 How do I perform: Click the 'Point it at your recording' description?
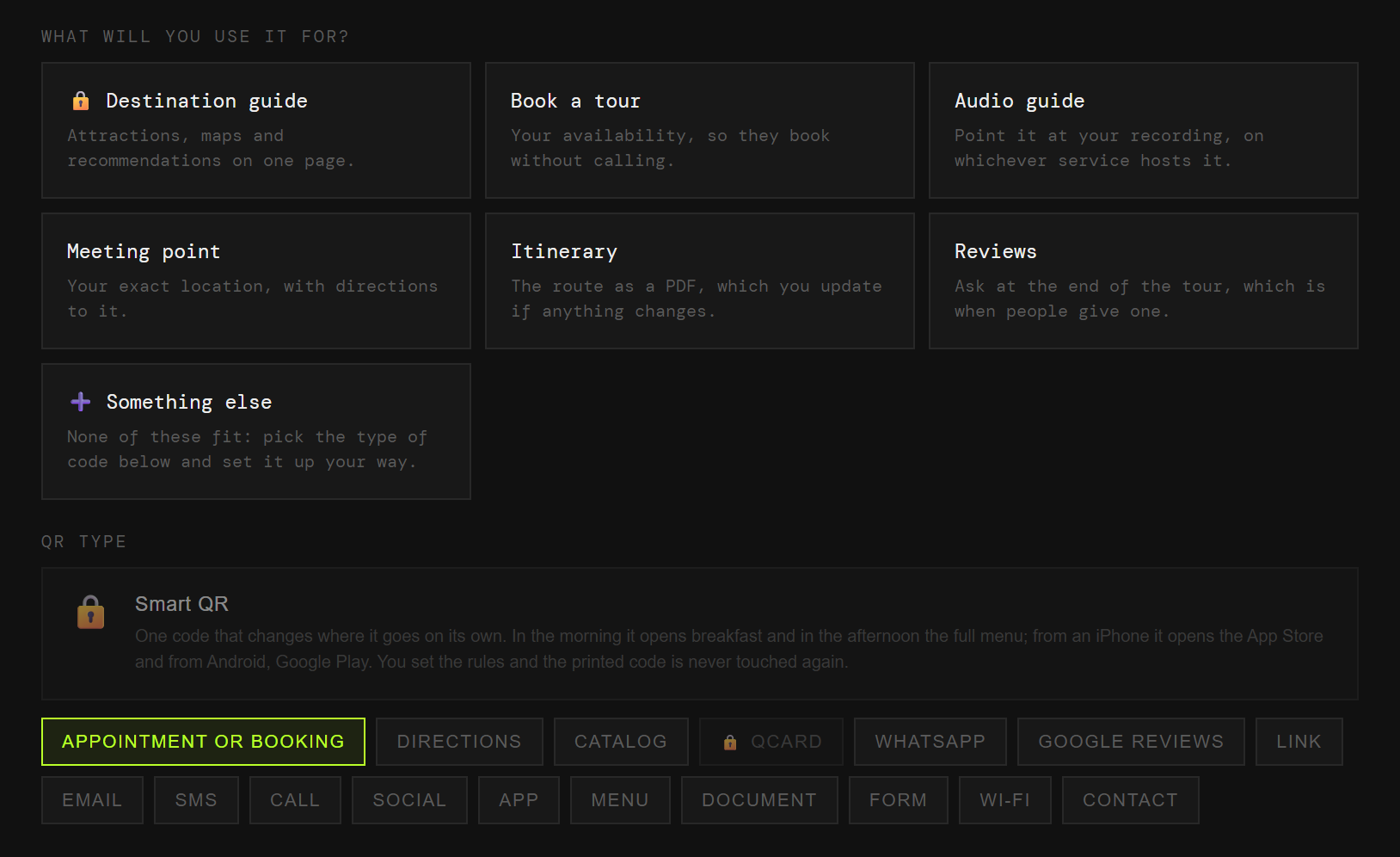pos(1109,148)
